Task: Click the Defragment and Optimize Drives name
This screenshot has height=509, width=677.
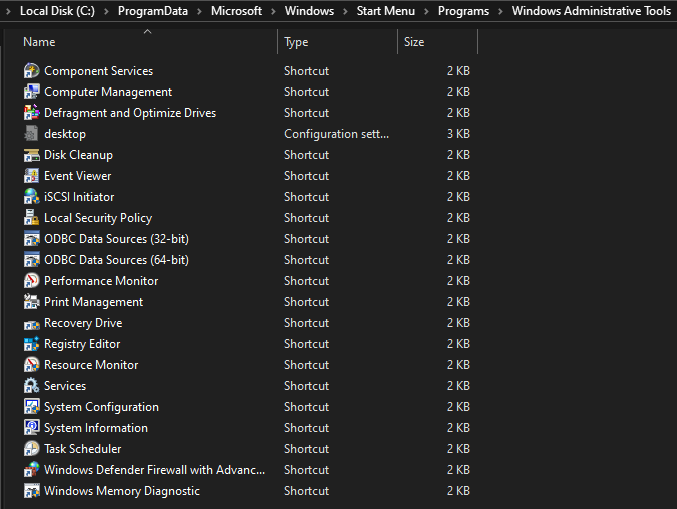Action: 130,113
